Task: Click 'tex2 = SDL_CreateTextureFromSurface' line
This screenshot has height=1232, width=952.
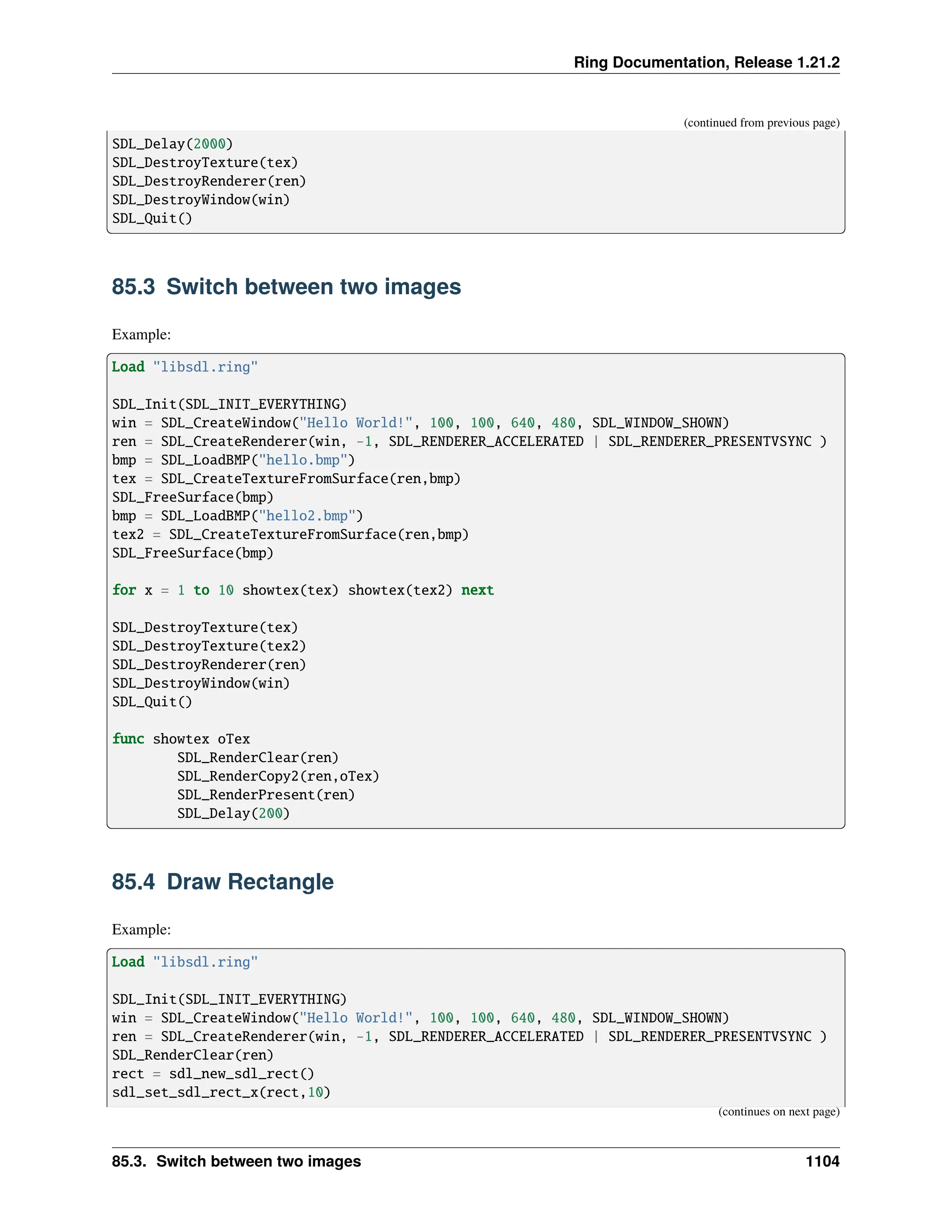Action: [x=290, y=535]
